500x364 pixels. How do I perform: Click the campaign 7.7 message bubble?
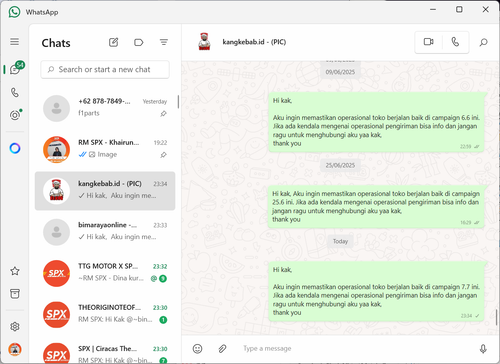click(x=376, y=292)
